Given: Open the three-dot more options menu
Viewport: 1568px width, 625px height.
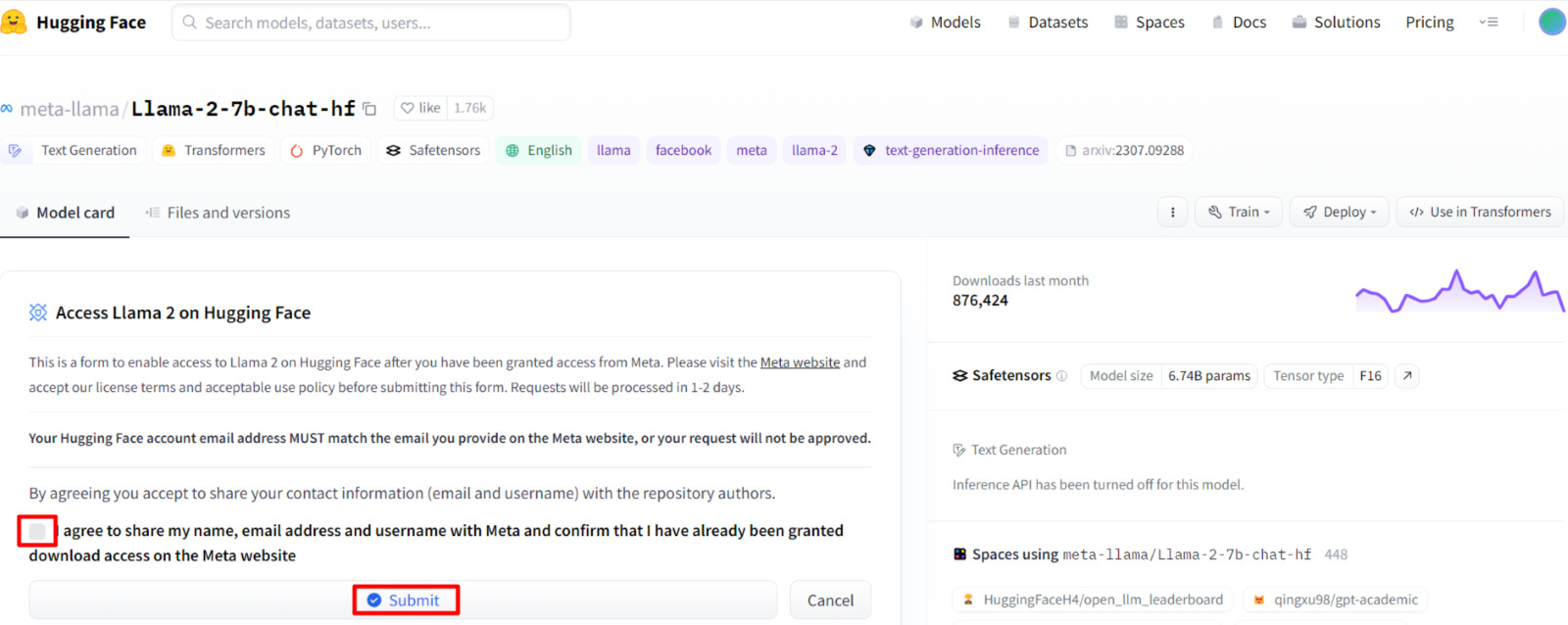Looking at the screenshot, I should [1172, 212].
